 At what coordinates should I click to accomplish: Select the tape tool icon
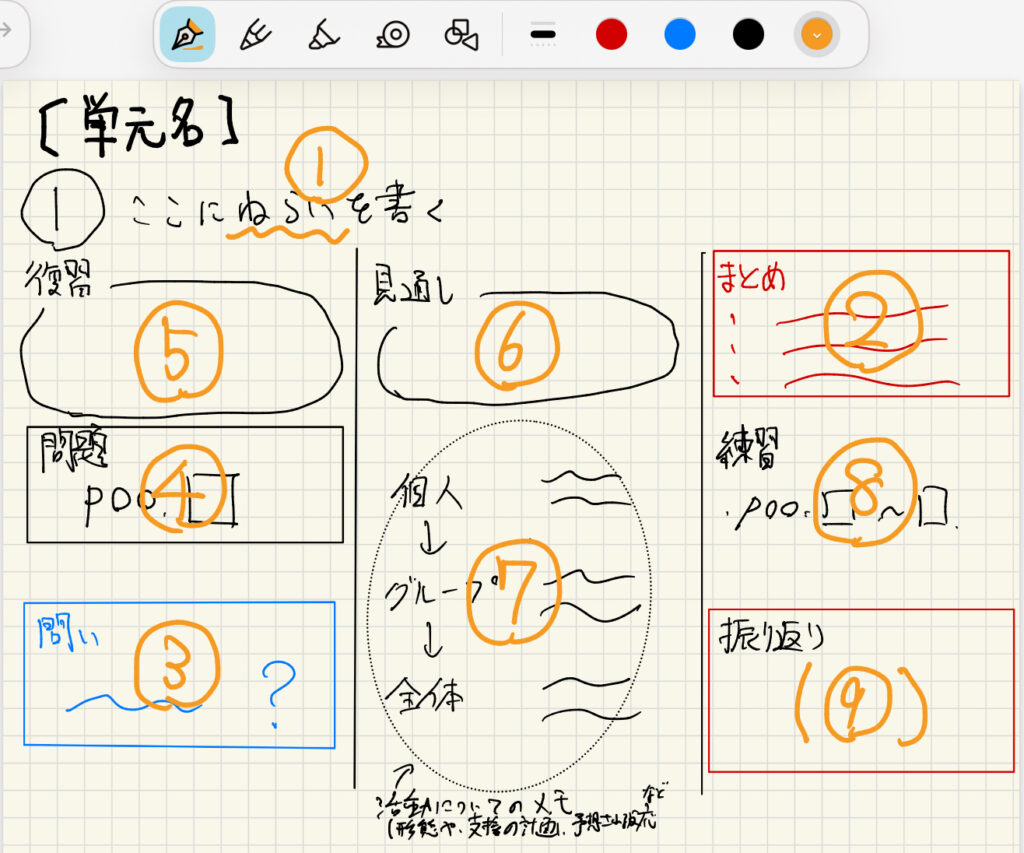(x=392, y=35)
